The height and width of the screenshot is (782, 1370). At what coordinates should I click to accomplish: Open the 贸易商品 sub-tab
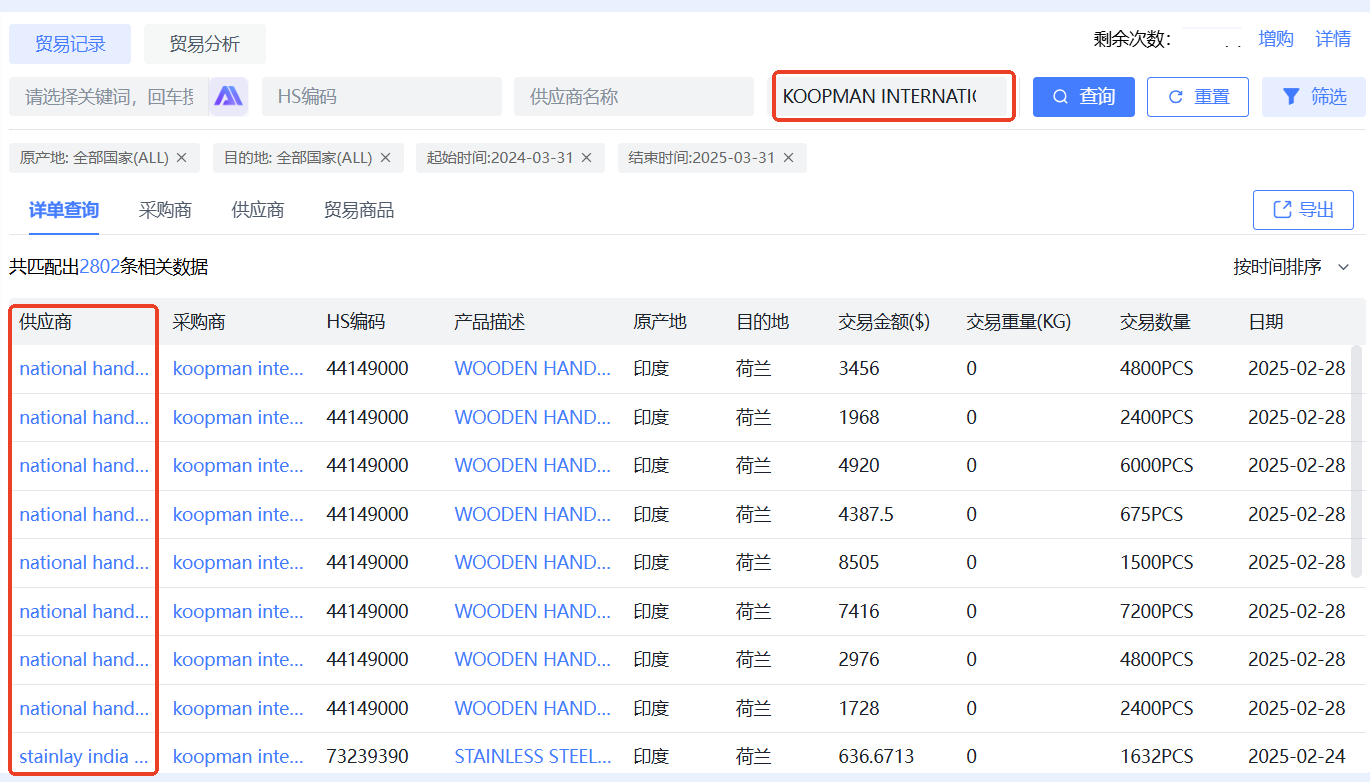pyautogui.click(x=359, y=210)
